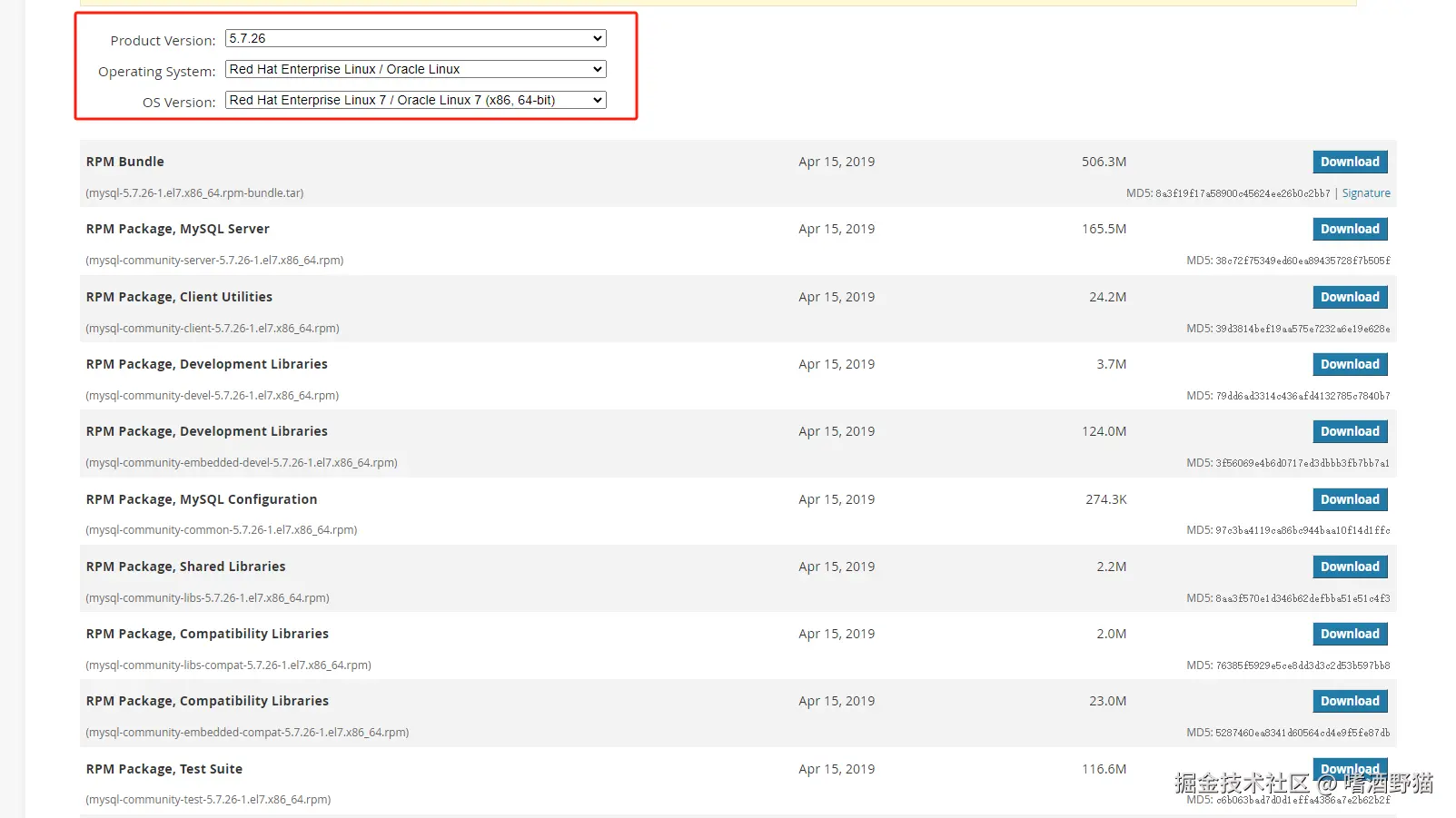Click the "Product Version:" label
This screenshot has height=818, width=1456.
click(163, 41)
